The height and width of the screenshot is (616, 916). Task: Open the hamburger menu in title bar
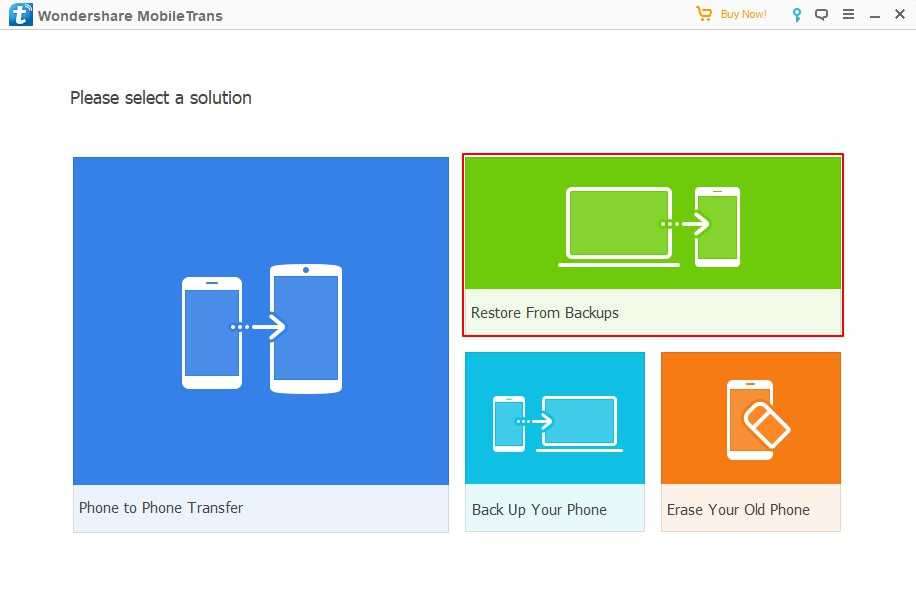pos(848,15)
